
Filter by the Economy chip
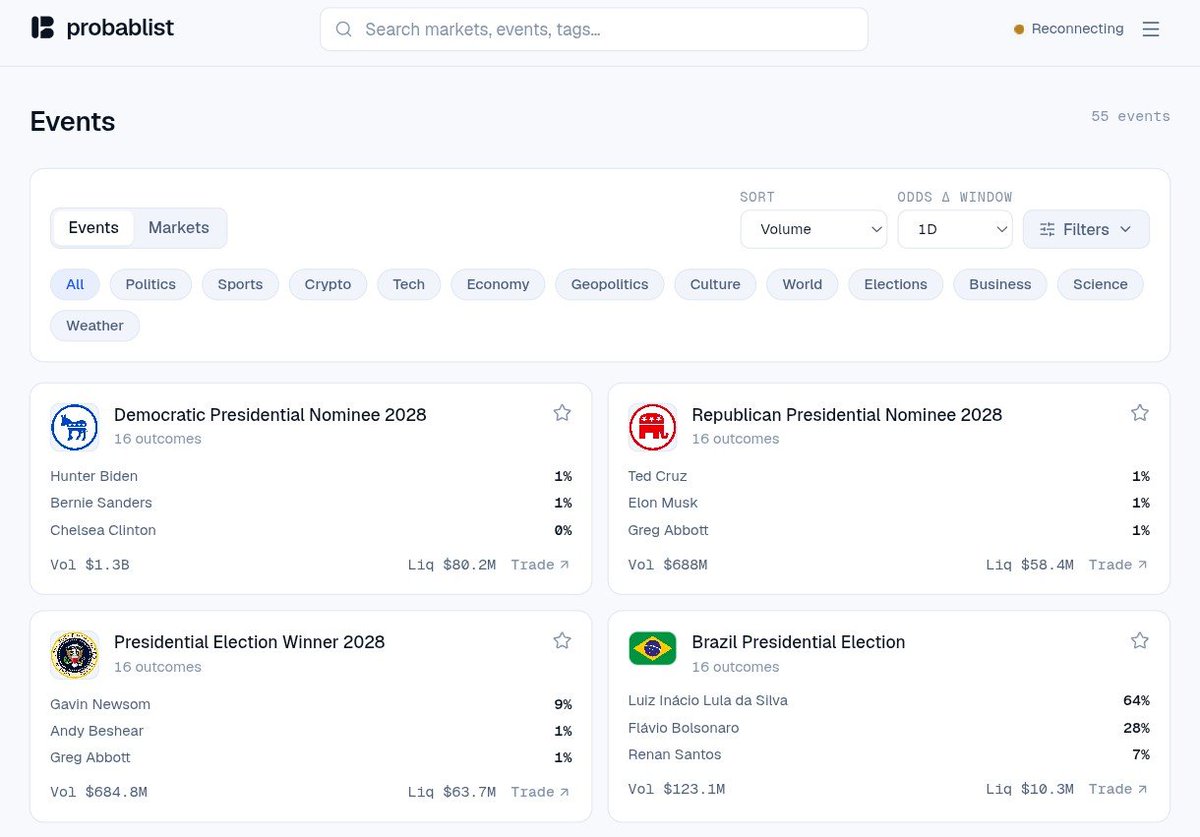point(498,284)
